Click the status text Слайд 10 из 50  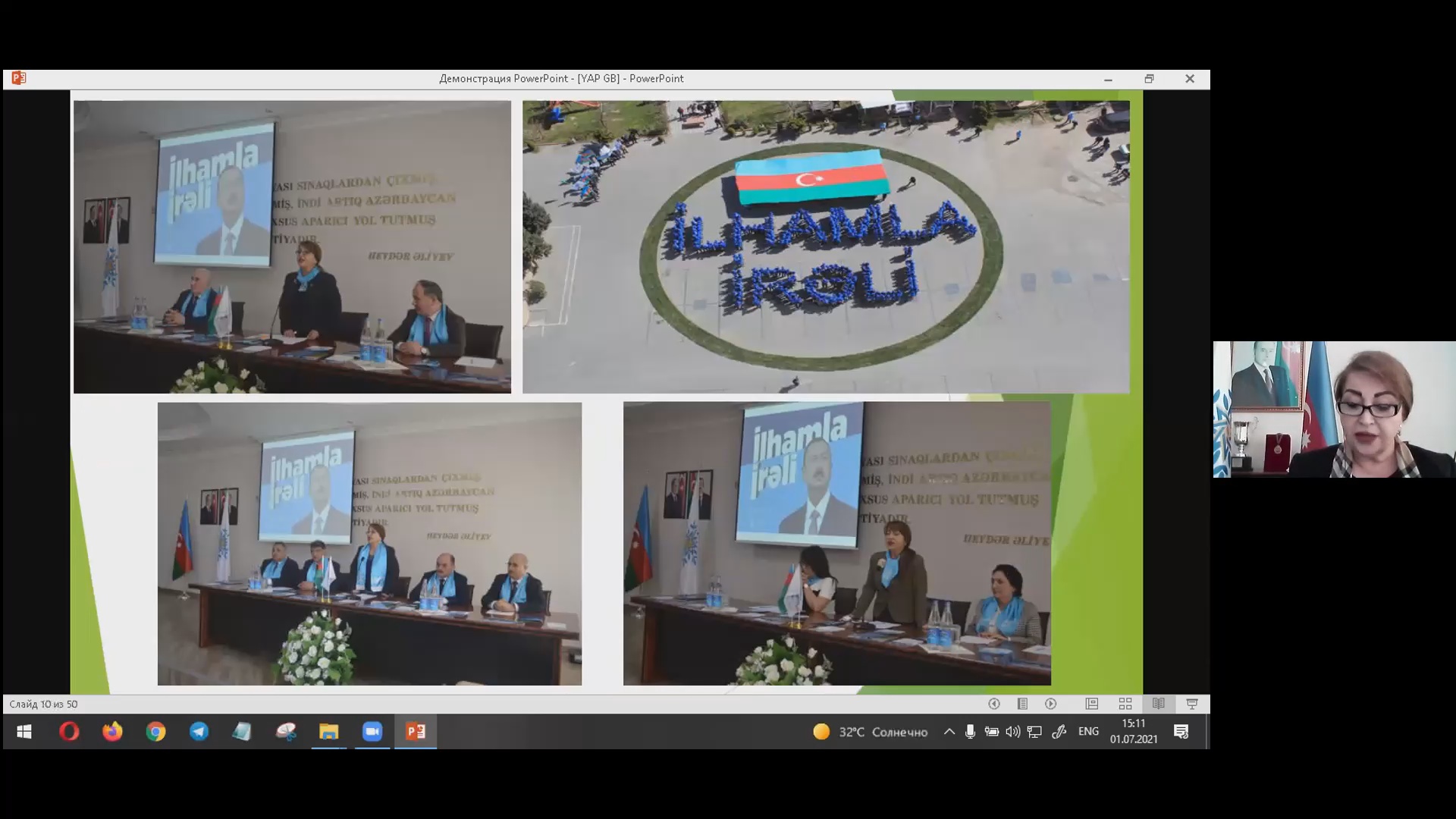coord(43,704)
